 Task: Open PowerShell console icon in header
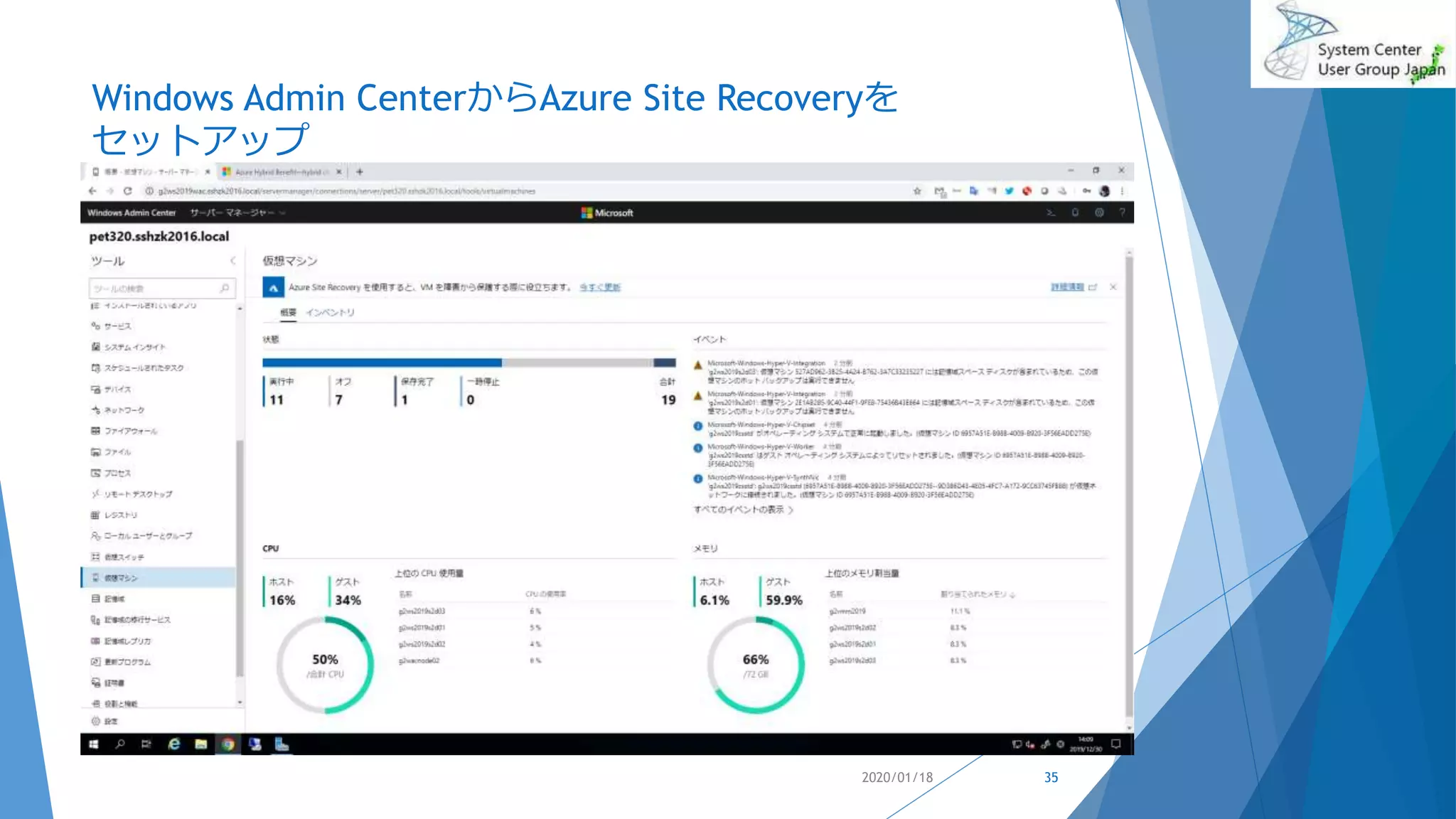(x=1051, y=213)
